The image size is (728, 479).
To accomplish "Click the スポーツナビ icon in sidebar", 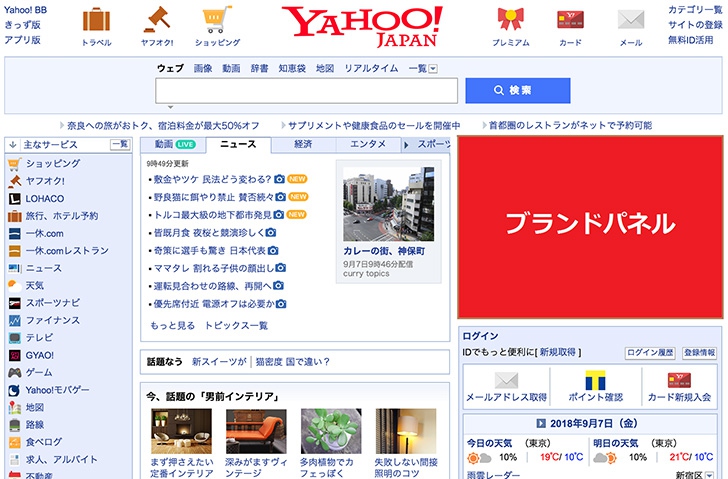I will tap(14, 303).
